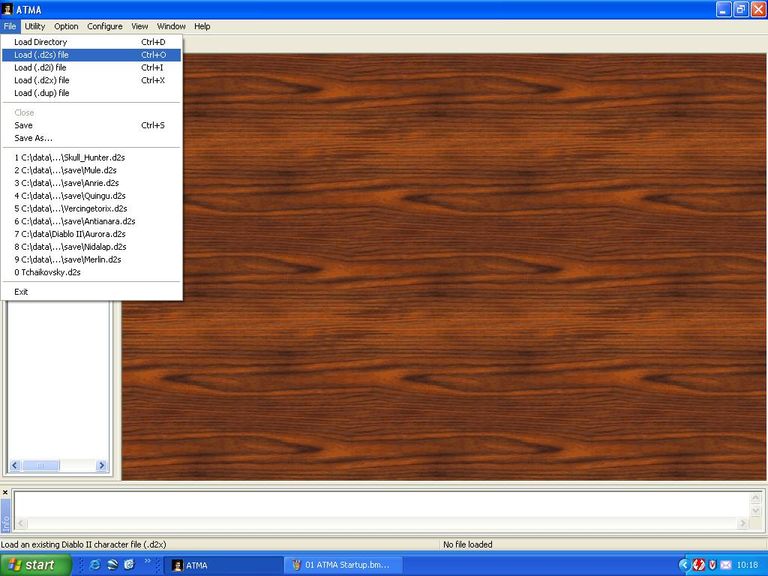Image resolution: width=768 pixels, height=576 pixels.
Task: Open recent file Nidalap.d2s
Action: (92, 247)
